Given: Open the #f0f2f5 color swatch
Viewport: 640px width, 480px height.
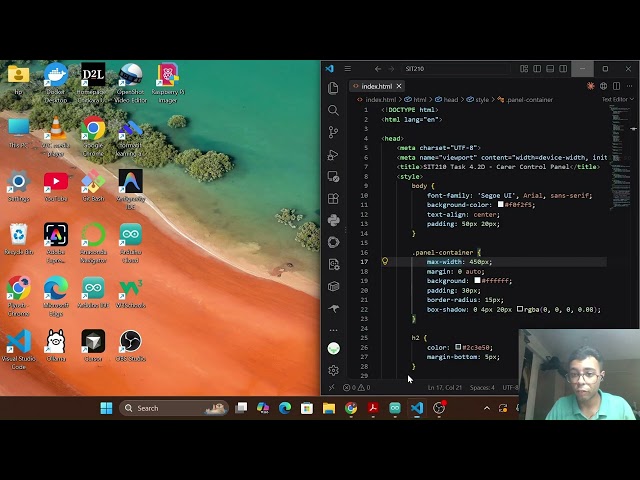Looking at the screenshot, I should click(500, 204).
